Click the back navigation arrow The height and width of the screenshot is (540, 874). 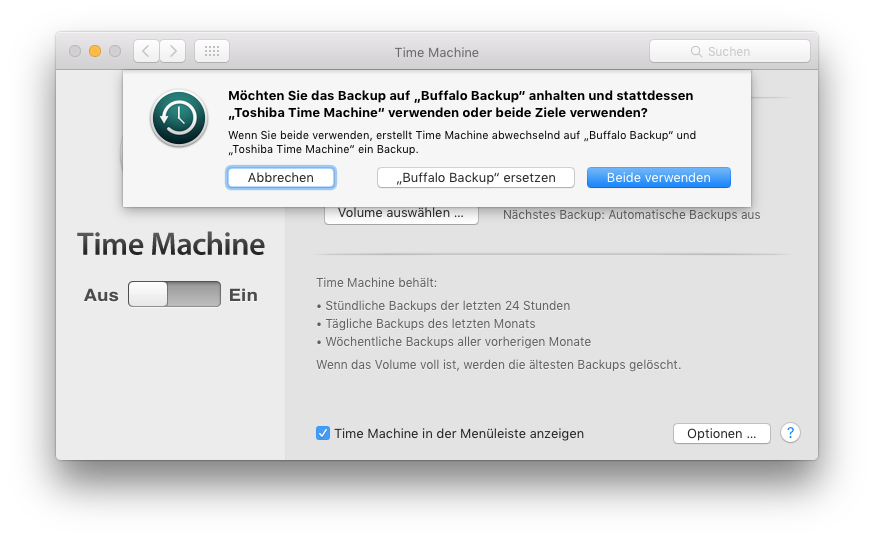click(146, 51)
